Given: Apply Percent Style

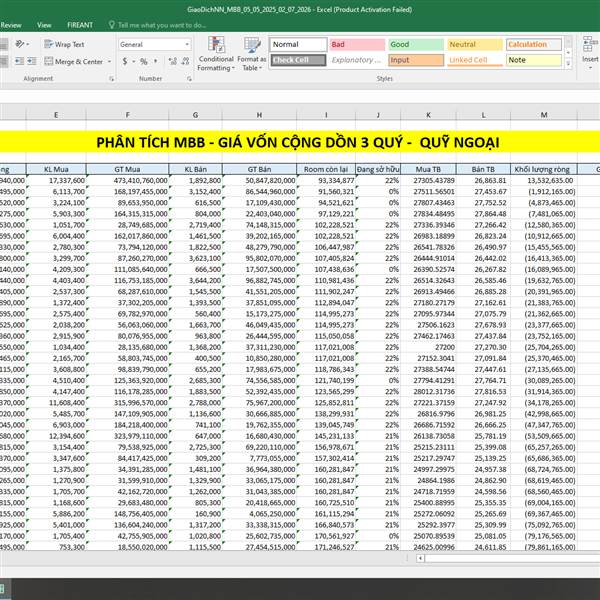Looking at the screenshot, I should click(x=143, y=61).
